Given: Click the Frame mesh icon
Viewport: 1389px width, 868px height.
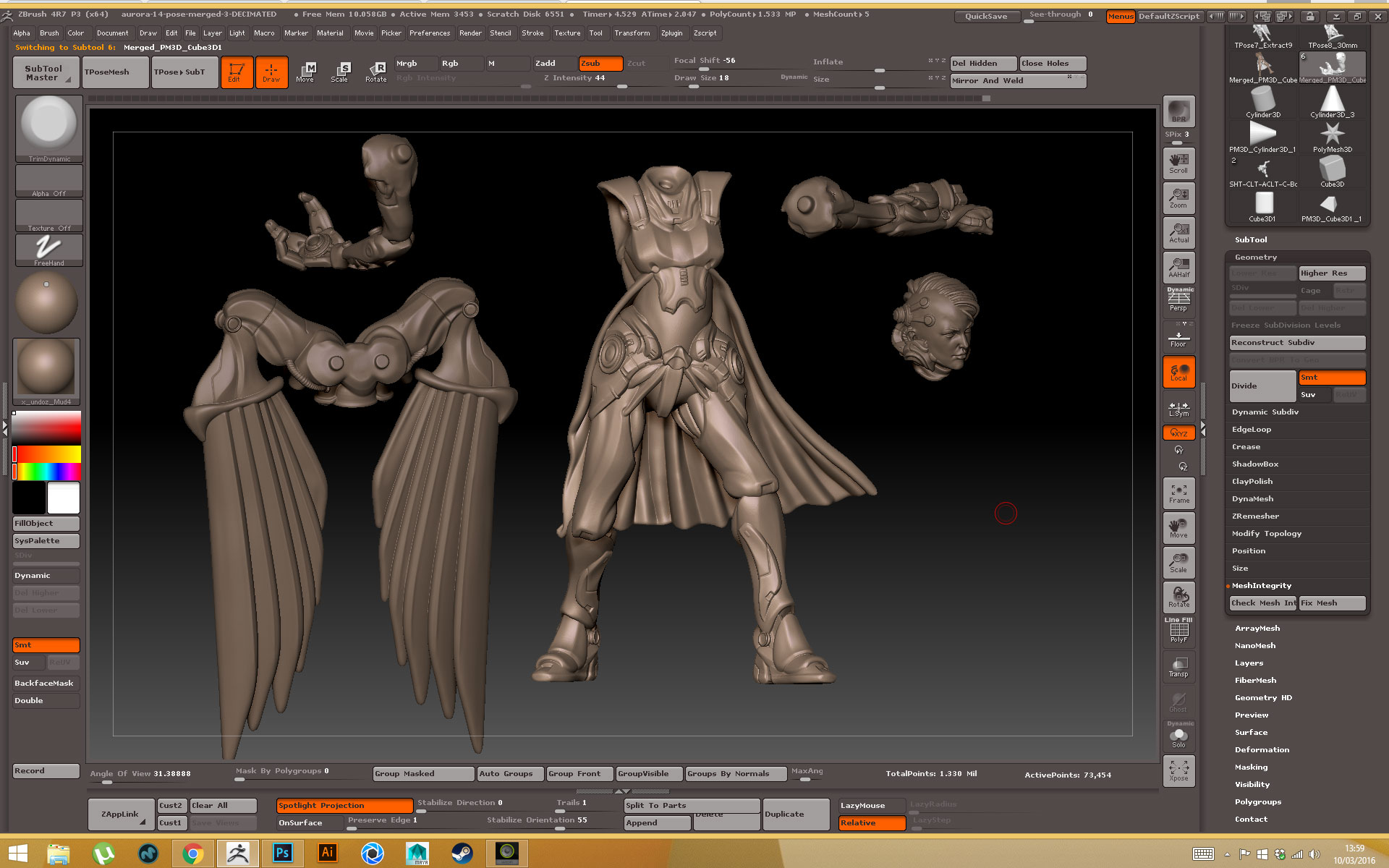Looking at the screenshot, I should click(x=1178, y=493).
